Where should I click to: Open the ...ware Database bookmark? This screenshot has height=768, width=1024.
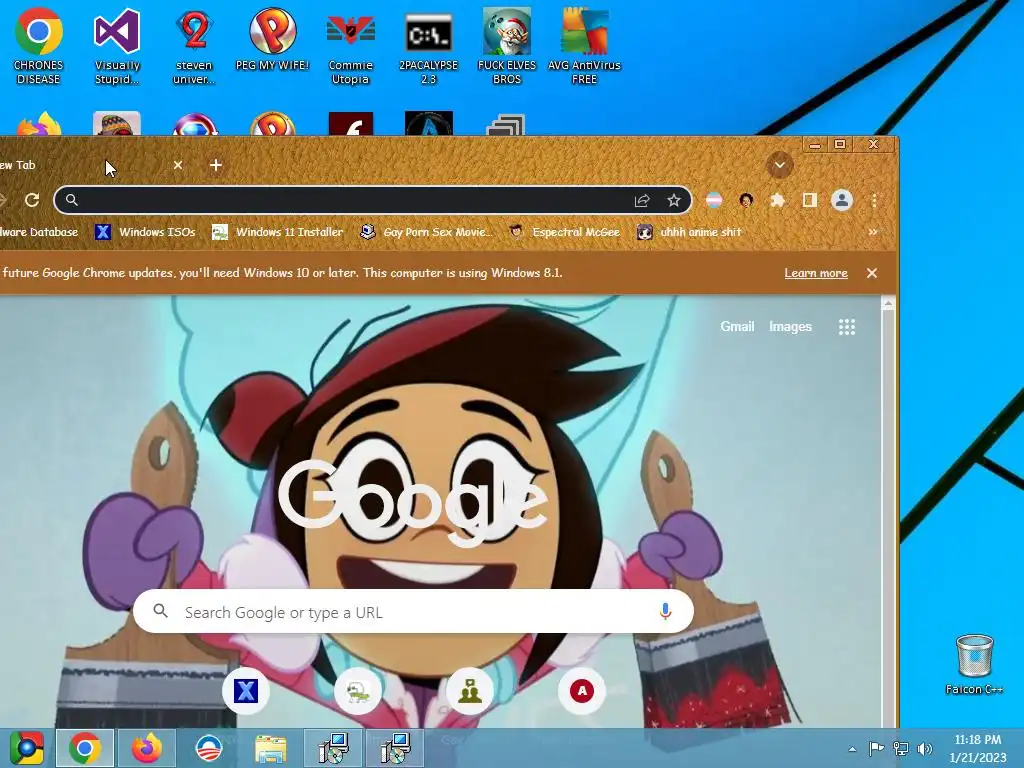coord(39,232)
